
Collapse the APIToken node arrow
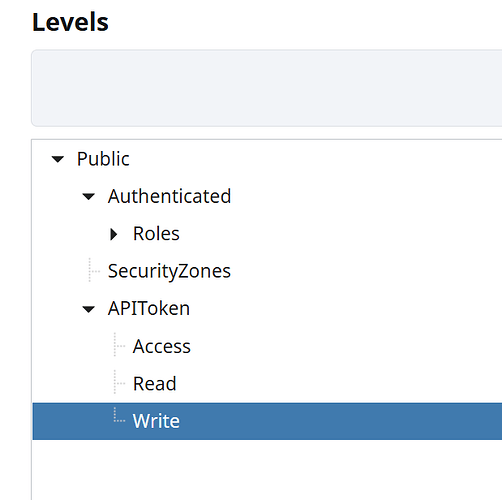coord(88,309)
